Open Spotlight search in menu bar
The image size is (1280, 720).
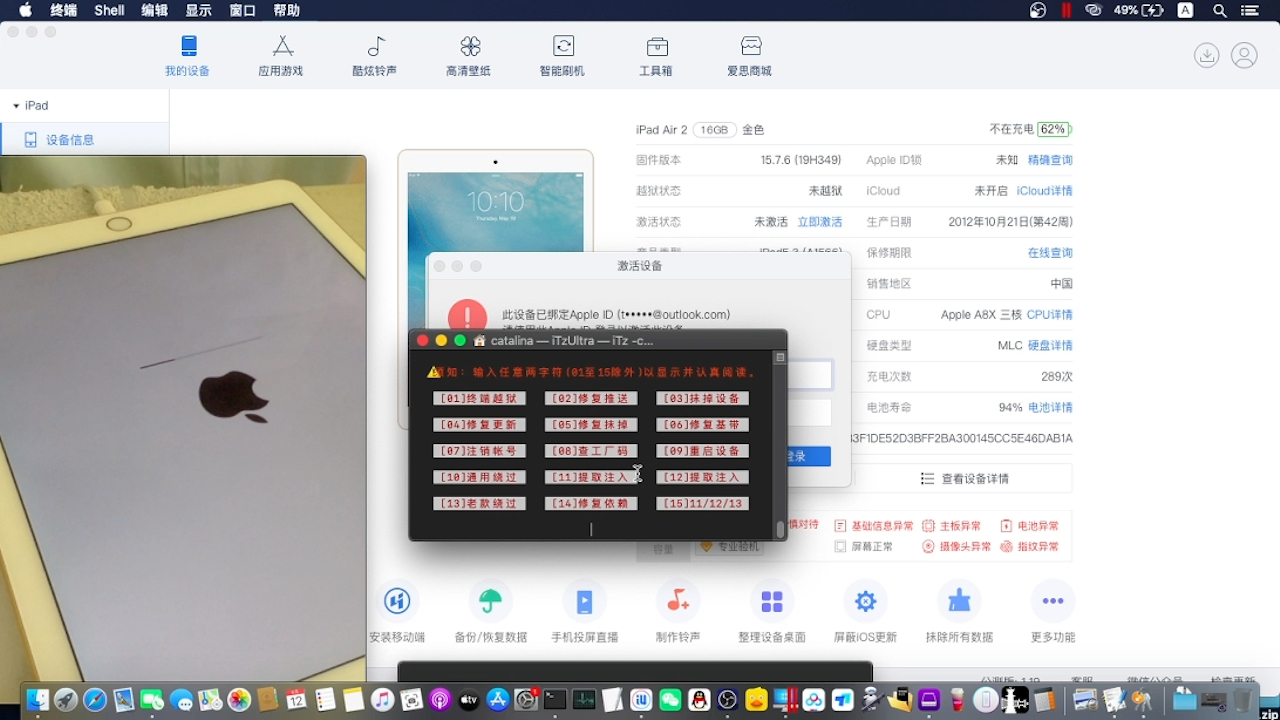pyautogui.click(x=1219, y=10)
